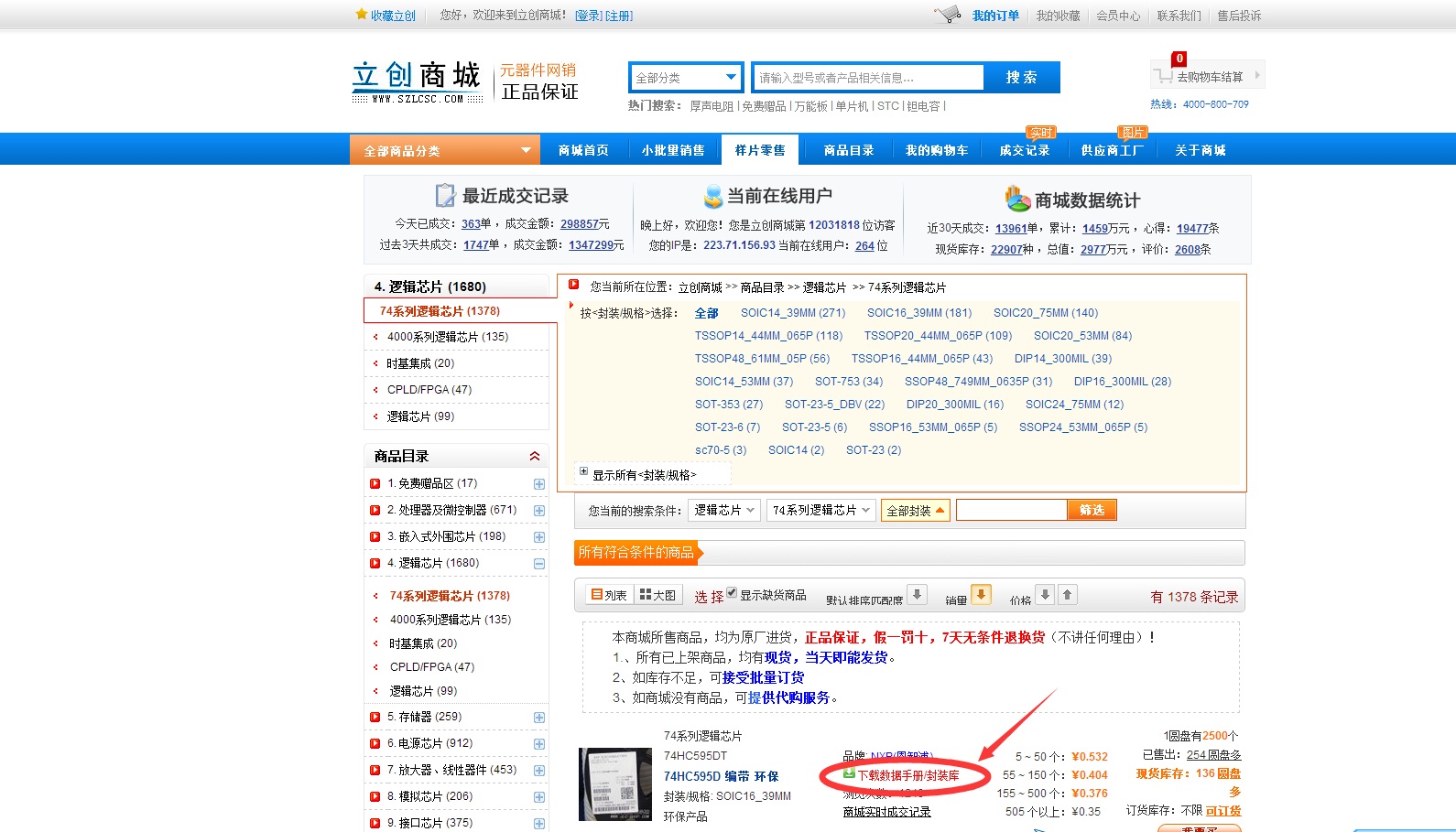The image size is (1456, 832).
Task: Collapse the 4. 逻辑芯片 category tree
Action: 539,564
